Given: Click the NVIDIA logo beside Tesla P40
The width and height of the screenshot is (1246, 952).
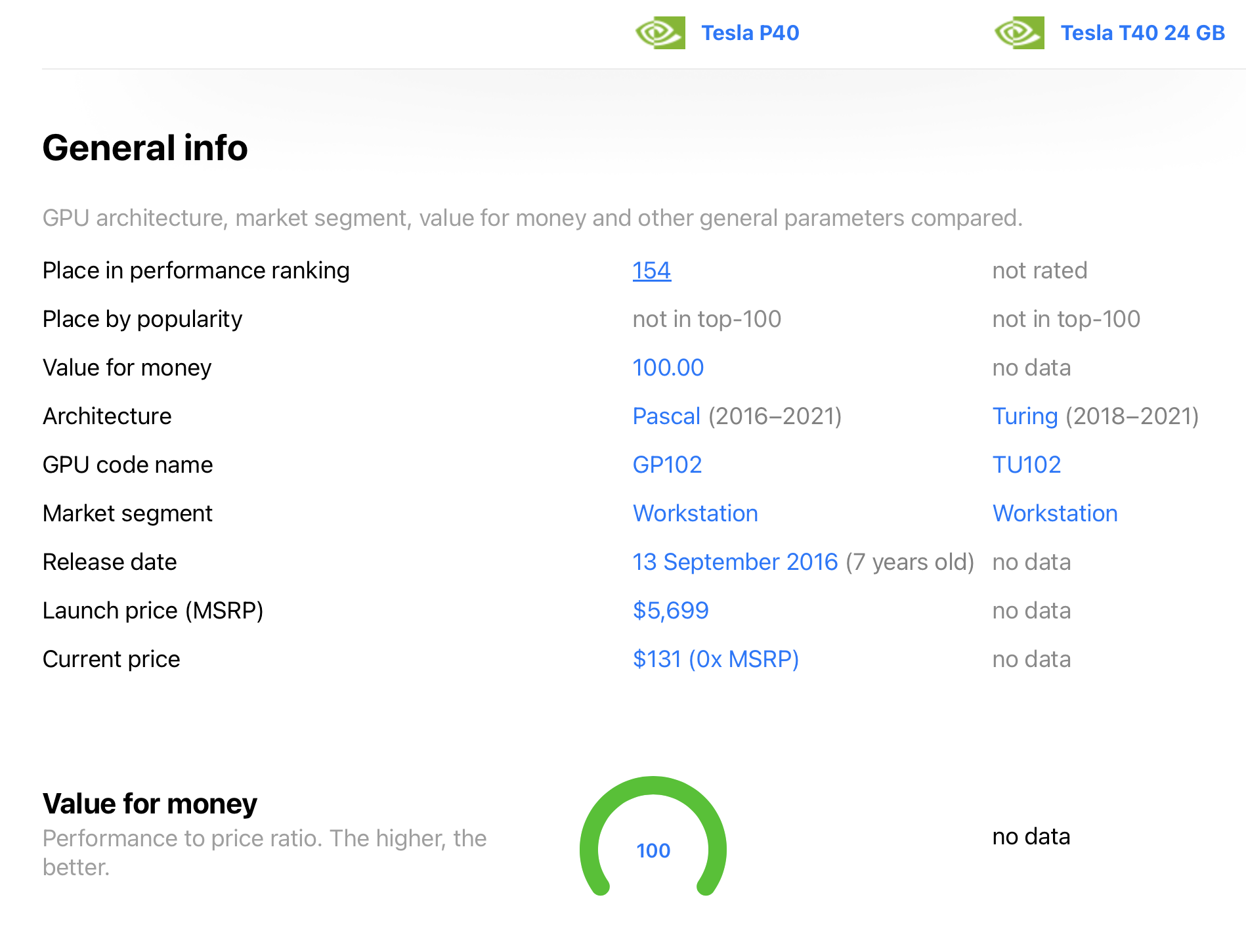Looking at the screenshot, I should [660, 33].
